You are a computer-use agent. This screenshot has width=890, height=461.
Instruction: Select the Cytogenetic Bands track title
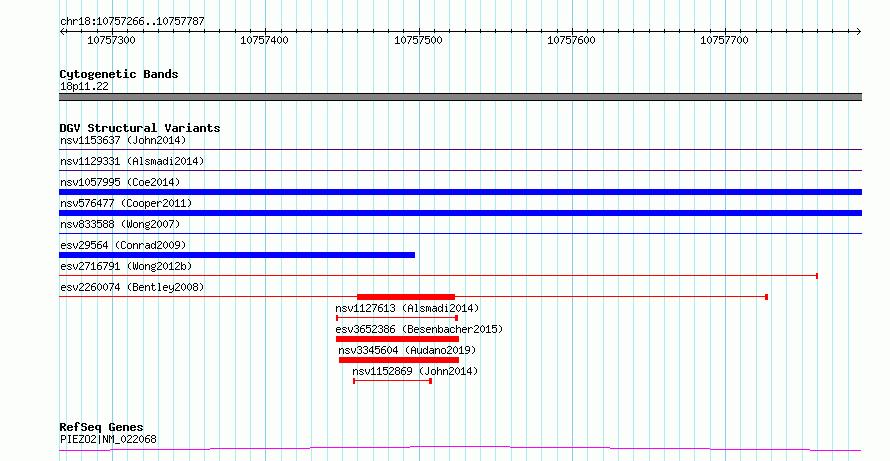tap(119, 74)
